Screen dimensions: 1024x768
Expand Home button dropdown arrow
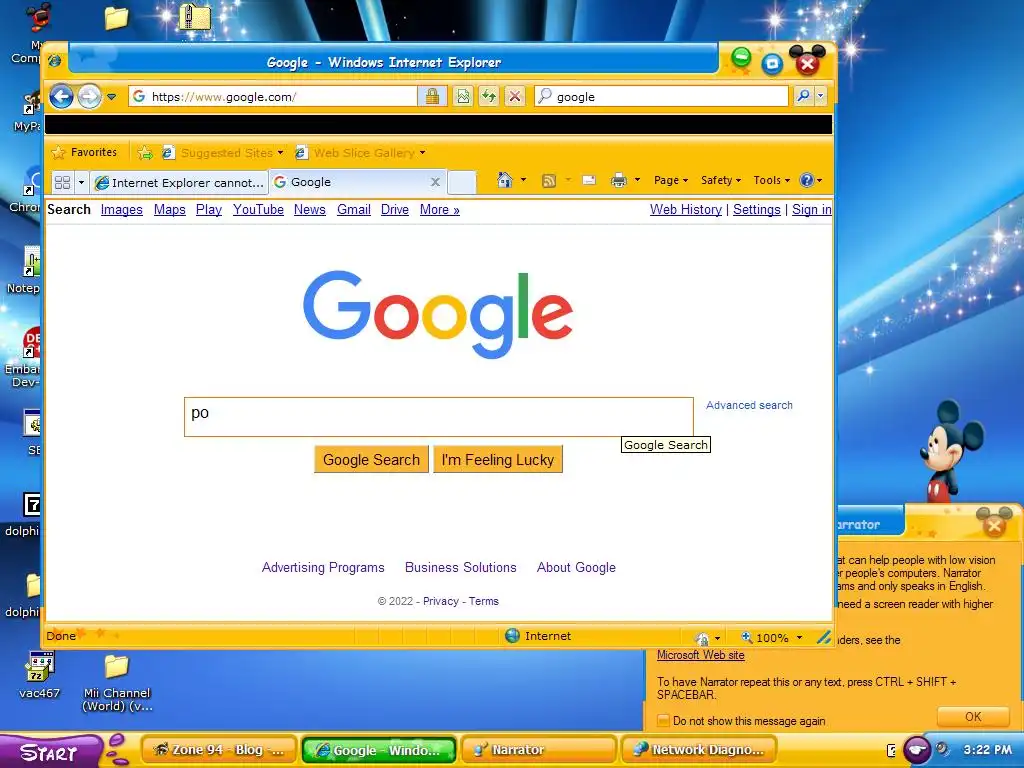pyautogui.click(x=523, y=180)
